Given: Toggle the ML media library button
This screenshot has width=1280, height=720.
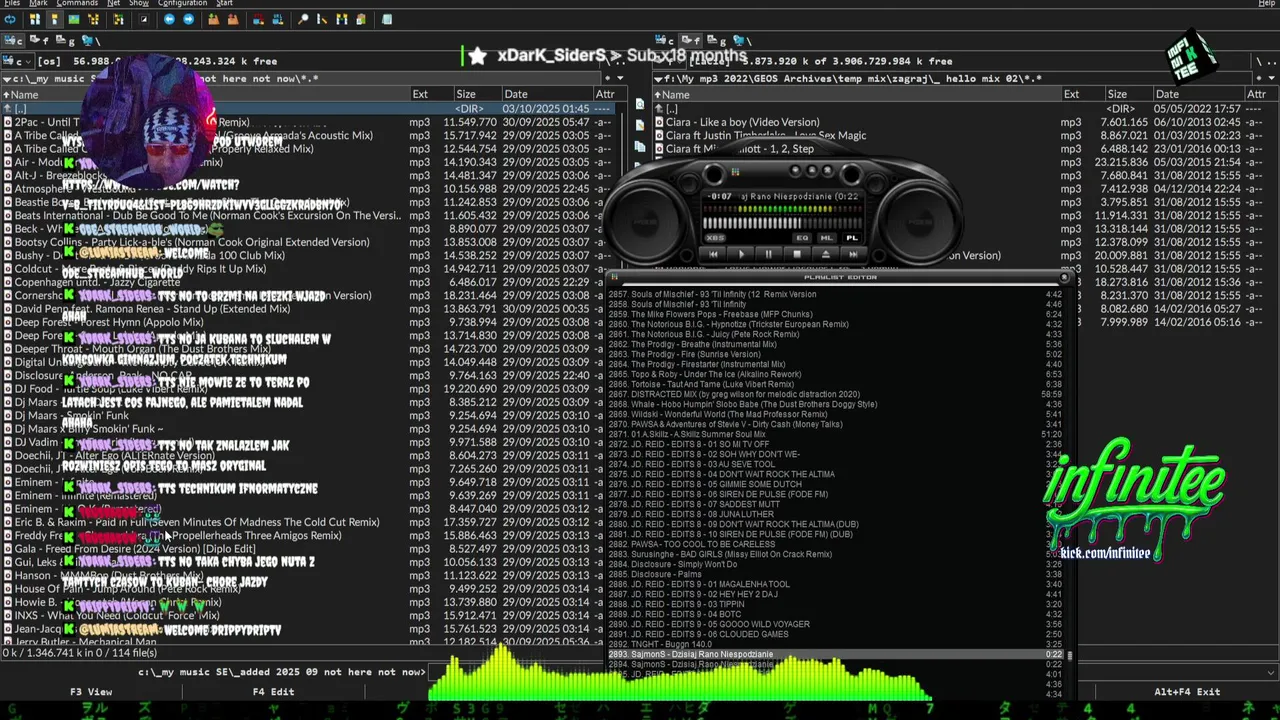Looking at the screenshot, I should (x=827, y=237).
